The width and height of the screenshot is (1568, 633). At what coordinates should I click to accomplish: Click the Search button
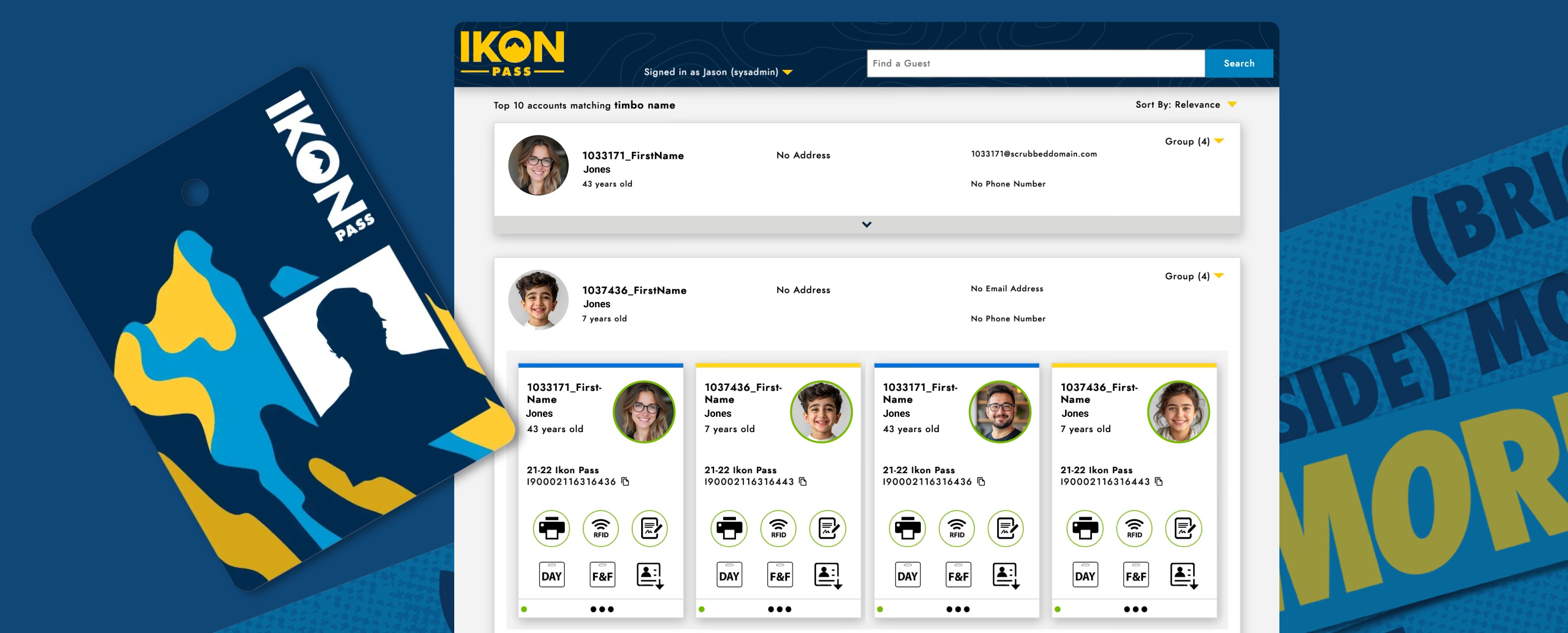click(1238, 63)
